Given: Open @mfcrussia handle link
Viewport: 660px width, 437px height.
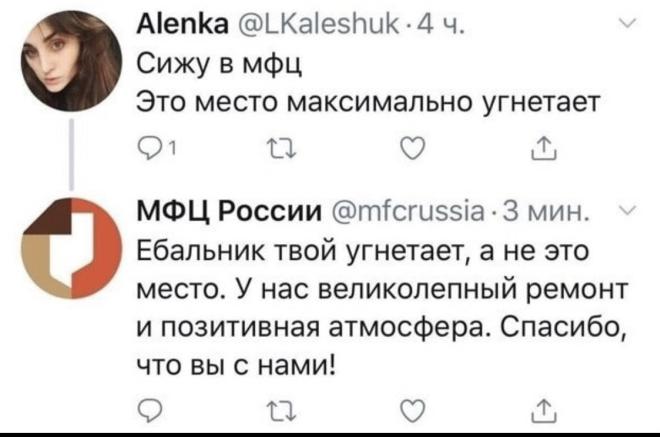Looking at the screenshot, I should tap(408, 211).
